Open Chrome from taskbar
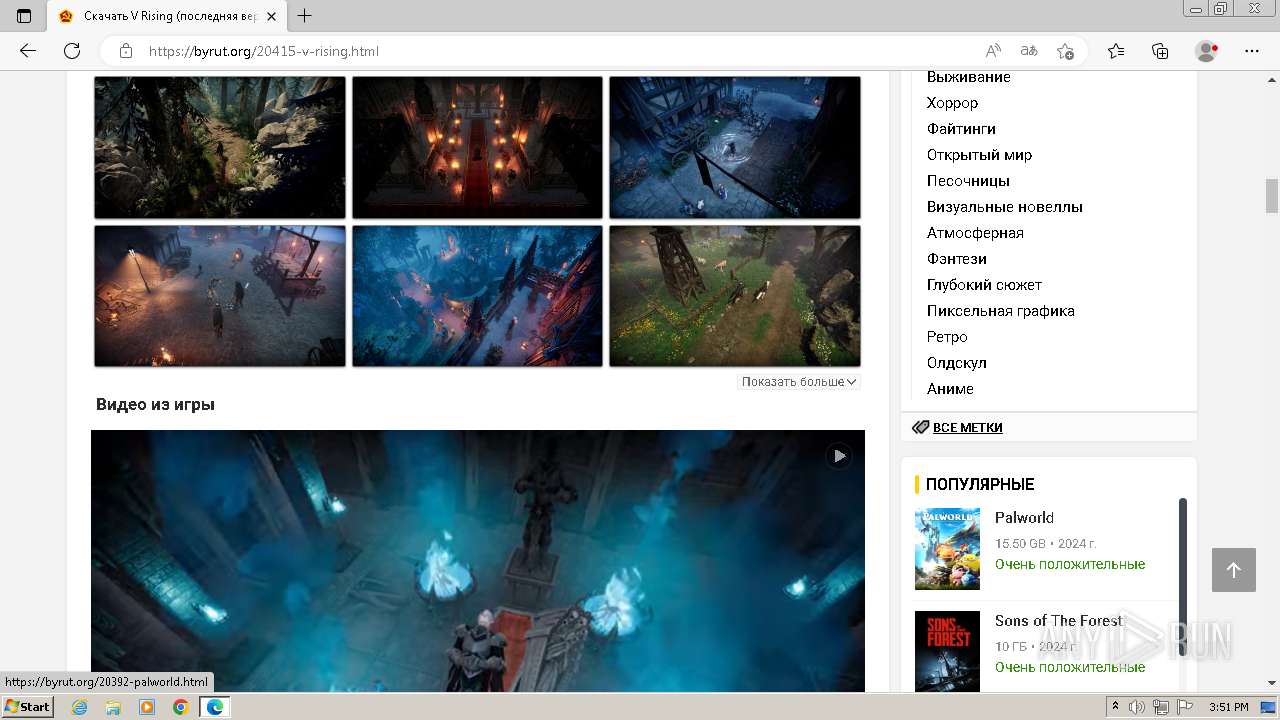The height and width of the screenshot is (720, 1280). (180, 707)
